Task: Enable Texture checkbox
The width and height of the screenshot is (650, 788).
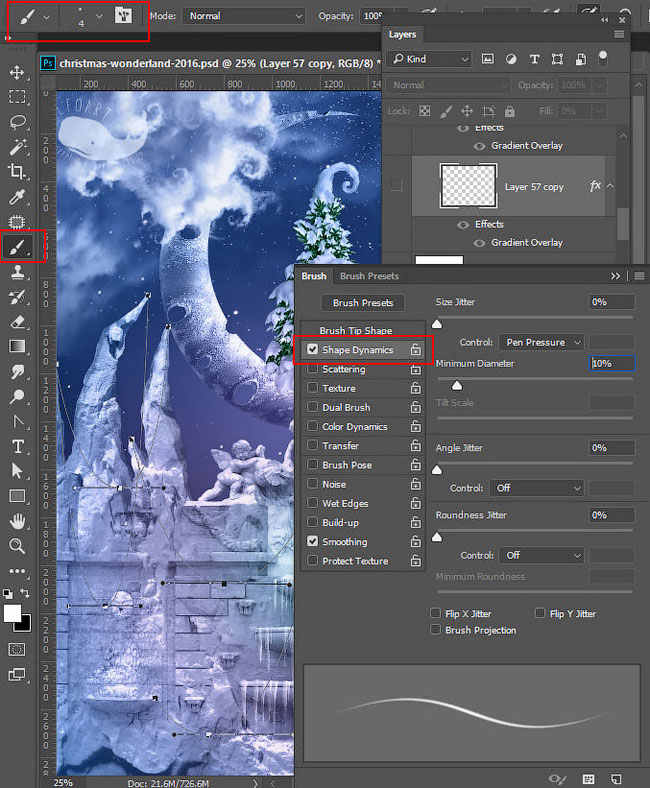Action: coord(312,387)
